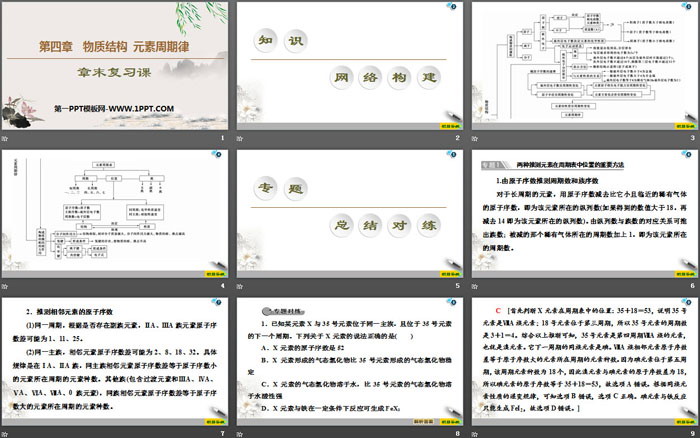Viewport: 700px width, 438px height.
Task: Click slide number 2 label
Action: (458, 138)
